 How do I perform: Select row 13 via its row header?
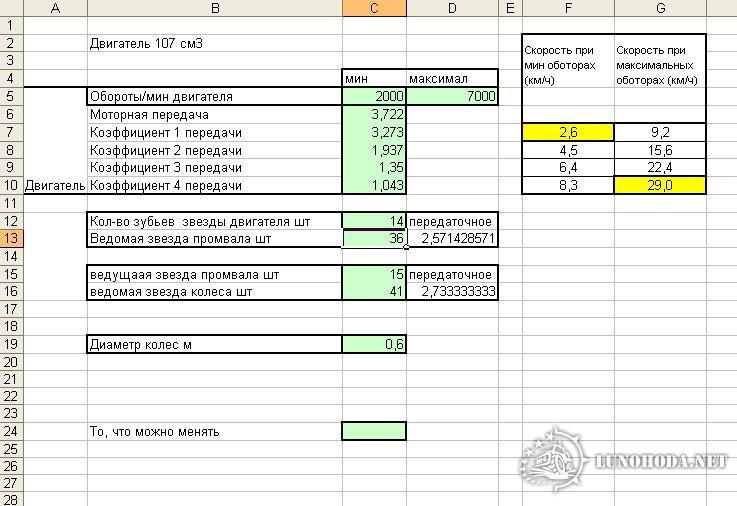pos(11,238)
